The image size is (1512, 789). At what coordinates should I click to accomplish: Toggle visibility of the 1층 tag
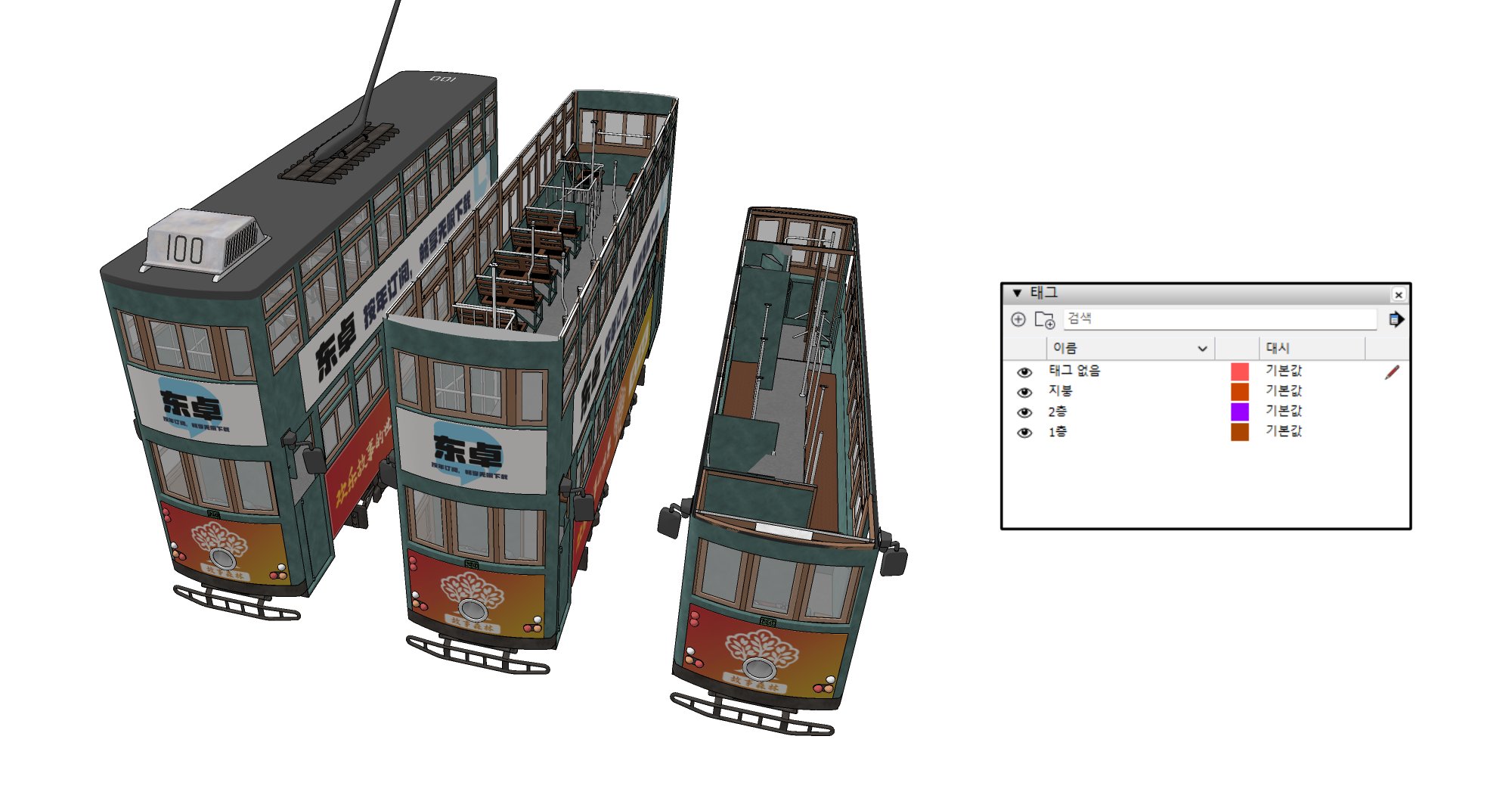pyautogui.click(x=1024, y=433)
